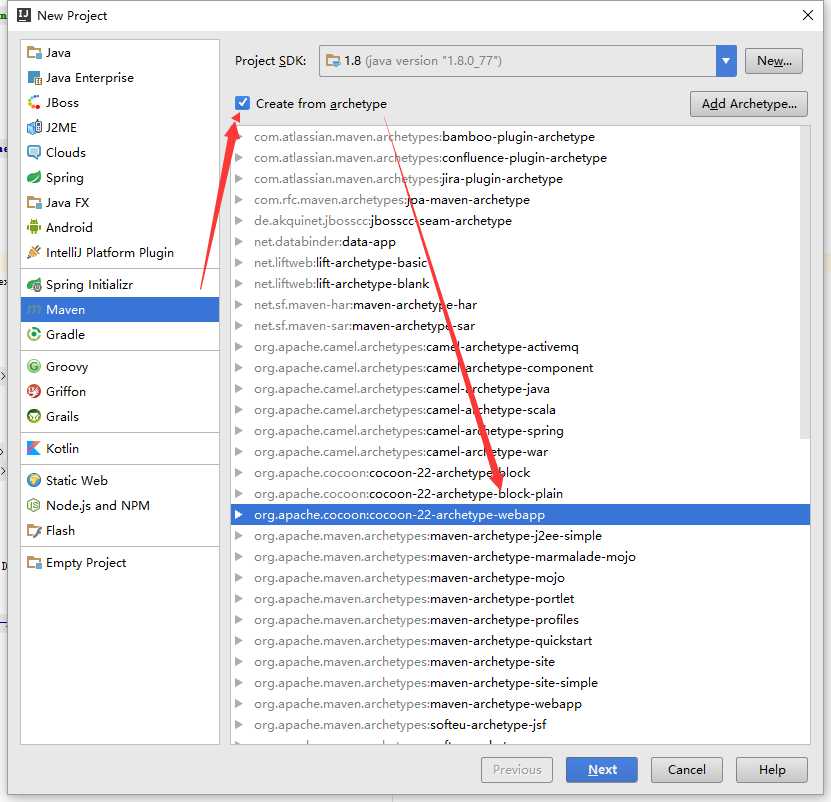Close the New Project dialog
This screenshot has width=831, height=802.
[x=808, y=15]
